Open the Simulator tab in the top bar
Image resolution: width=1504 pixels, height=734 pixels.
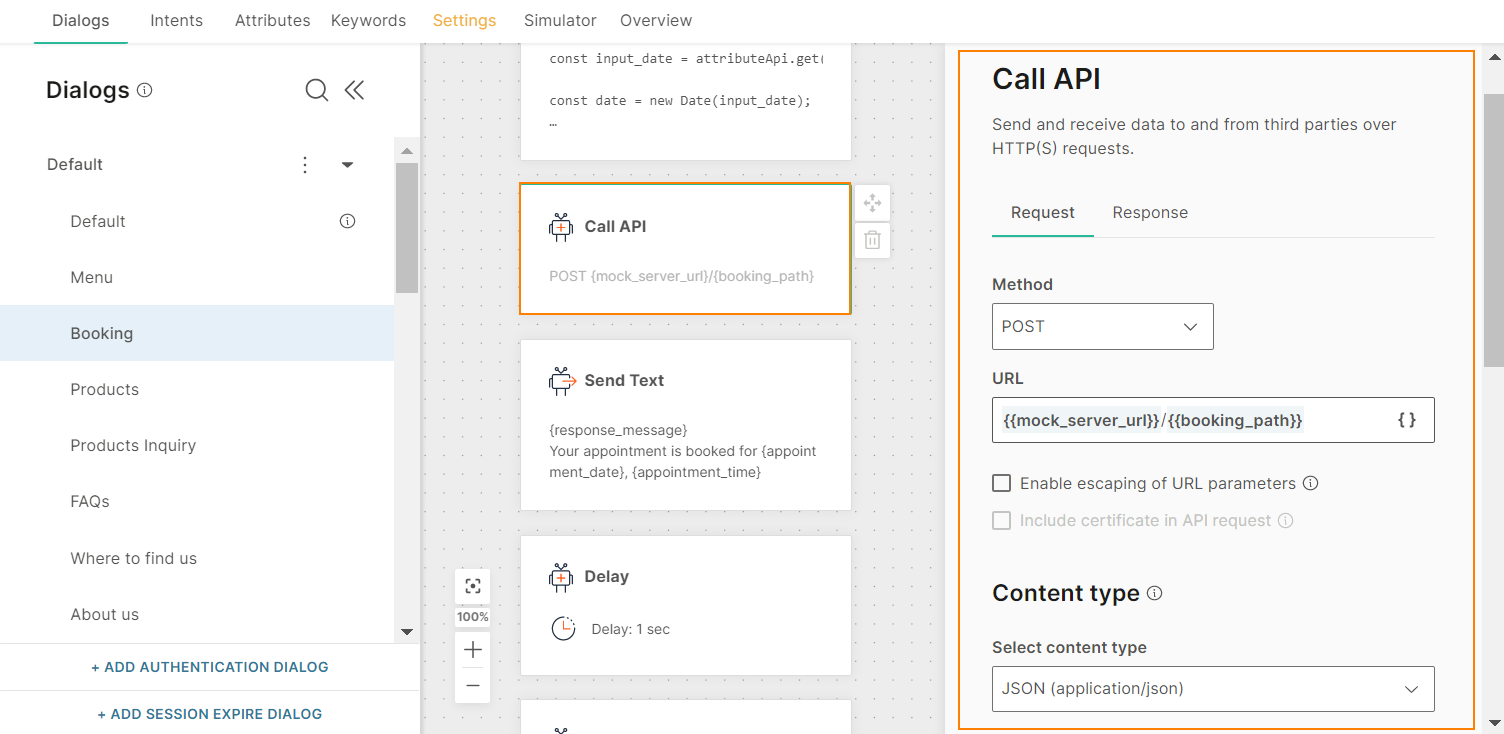point(560,20)
